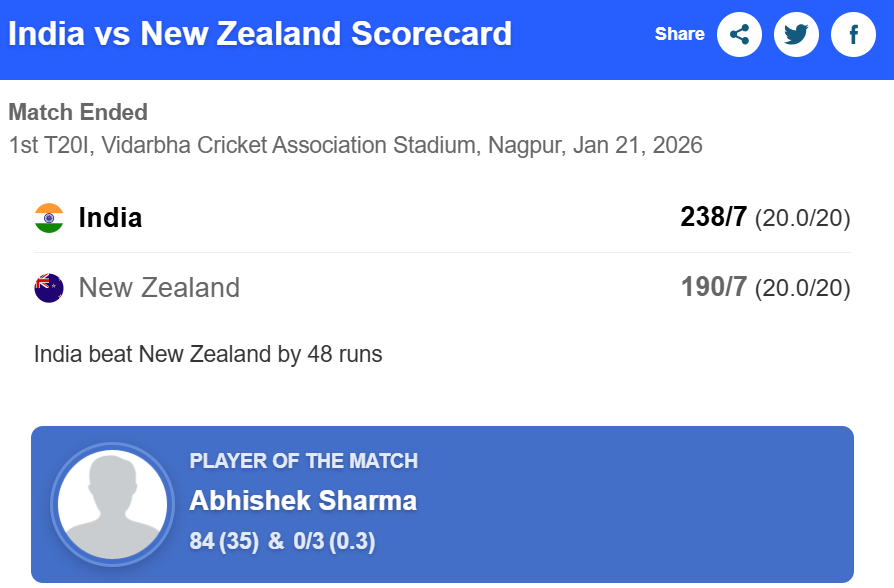Viewport: 894px width, 588px height.
Task: Click the India vs New Zealand Scorecard title
Action: [260, 34]
